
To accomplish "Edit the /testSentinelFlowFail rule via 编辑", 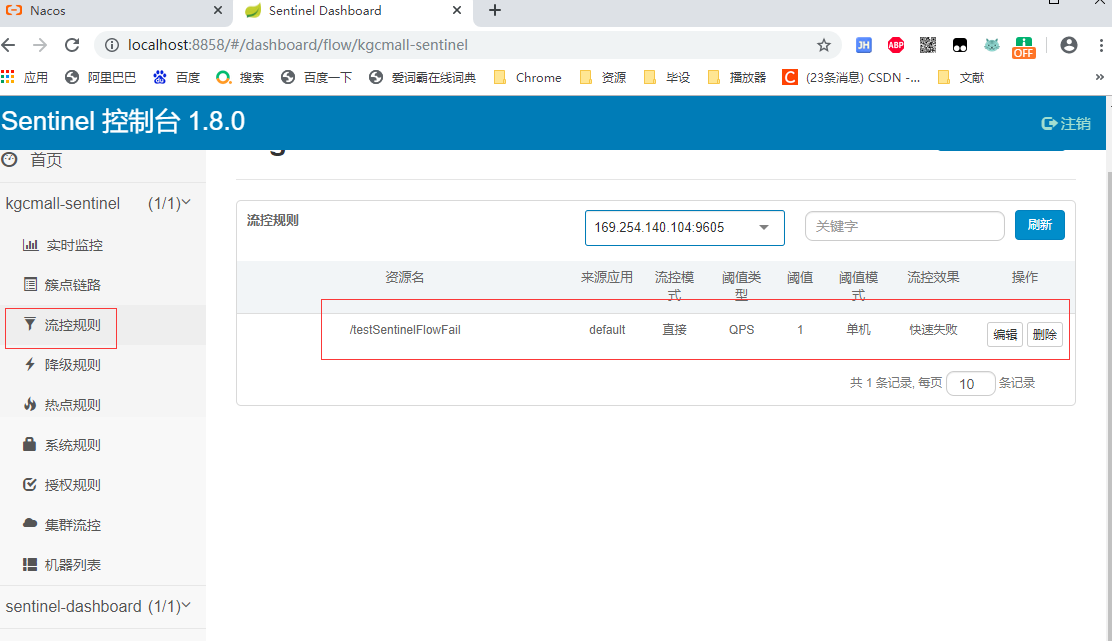I will 1005,335.
